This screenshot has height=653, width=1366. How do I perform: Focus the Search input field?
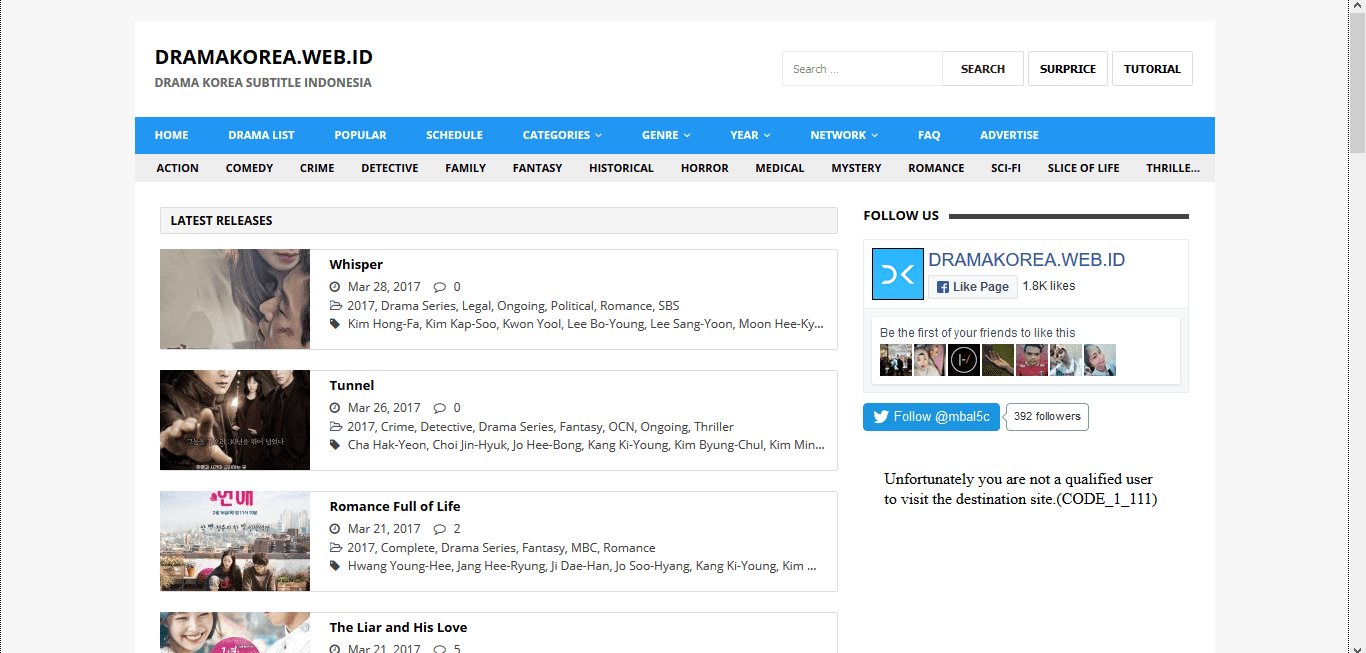(x=862, y=69)
